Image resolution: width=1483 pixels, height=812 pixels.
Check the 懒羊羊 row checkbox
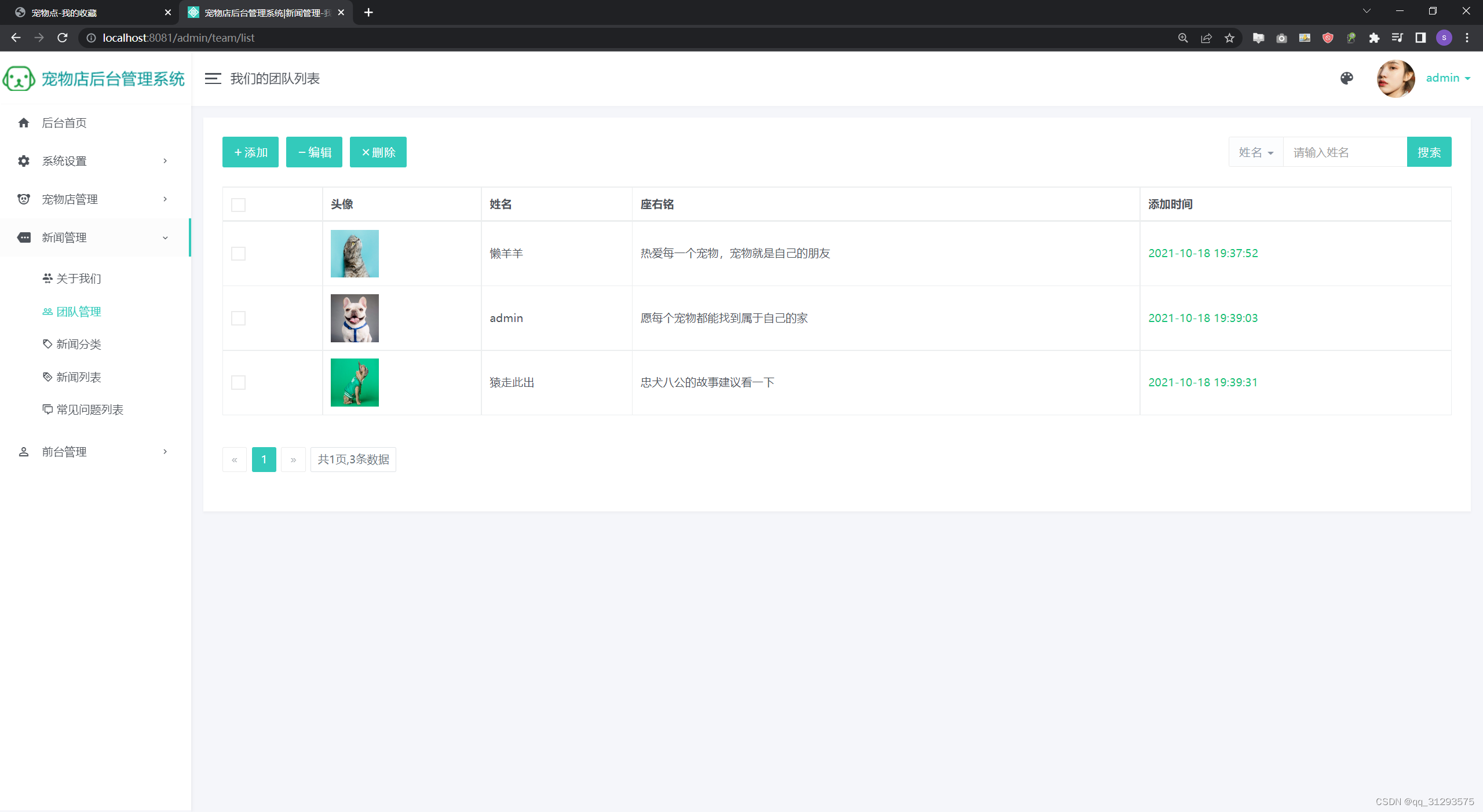pyautogui.click(x=238, y=254)
